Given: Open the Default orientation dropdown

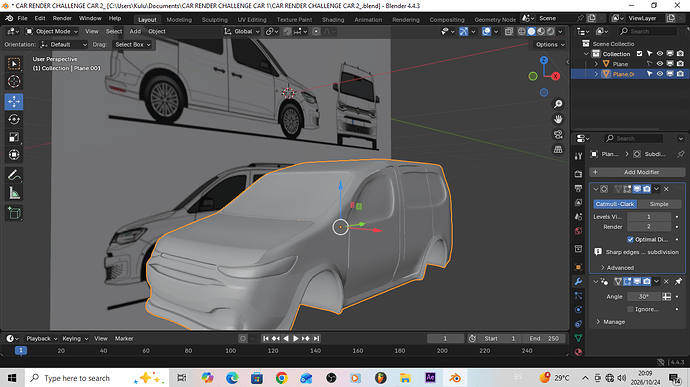Looking at the screenshot, I should tap(64, 44).
